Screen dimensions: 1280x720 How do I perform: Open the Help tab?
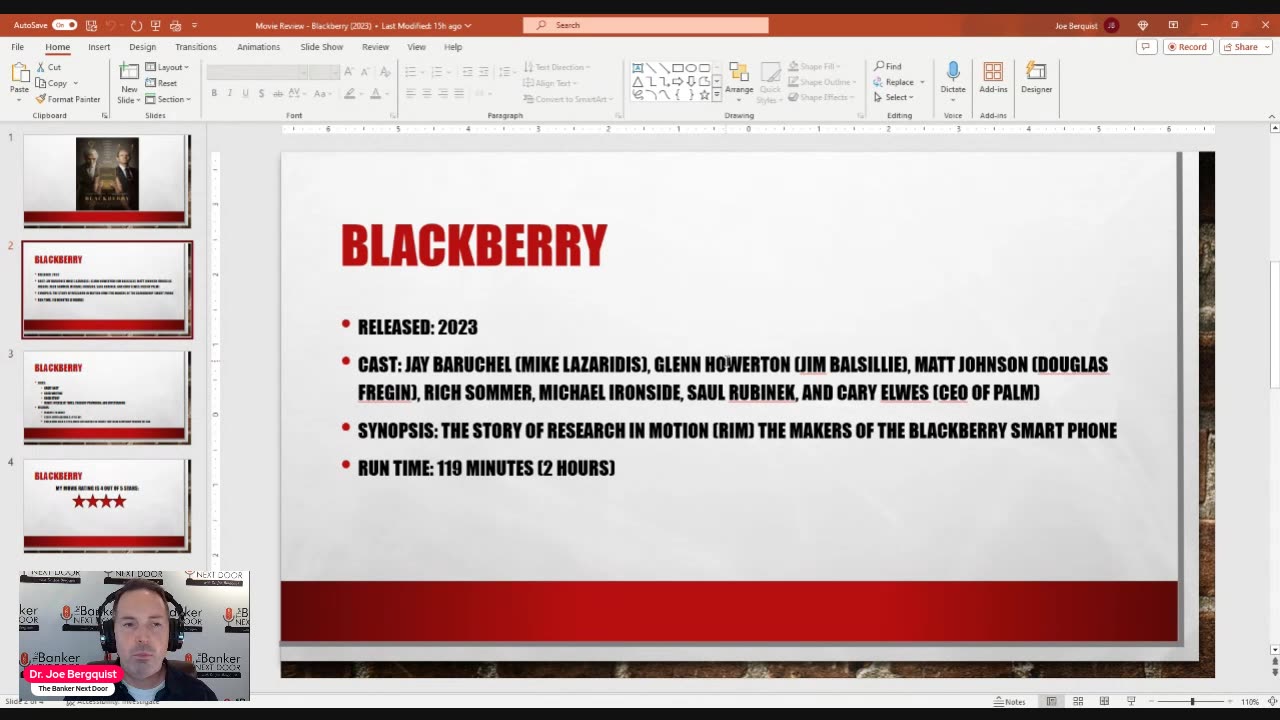[x=453, y=47]
